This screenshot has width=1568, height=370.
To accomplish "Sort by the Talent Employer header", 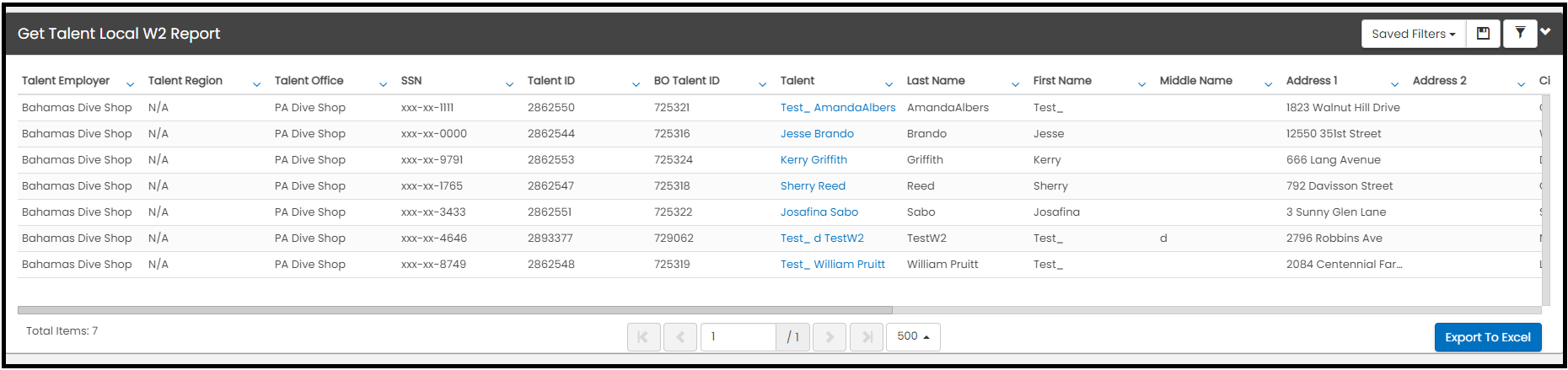I will [x=66, y=81].
